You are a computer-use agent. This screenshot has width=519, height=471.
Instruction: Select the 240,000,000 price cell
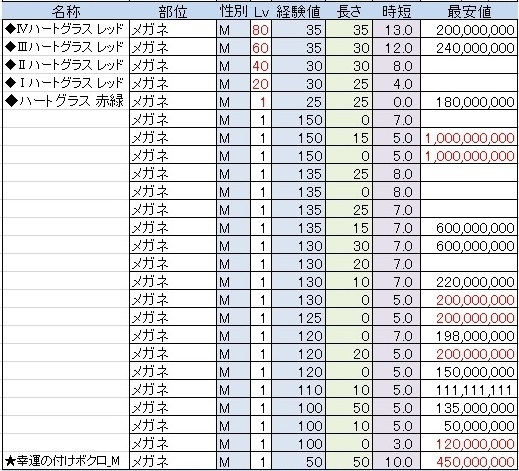pyautogui.click(x=469, y=47)
